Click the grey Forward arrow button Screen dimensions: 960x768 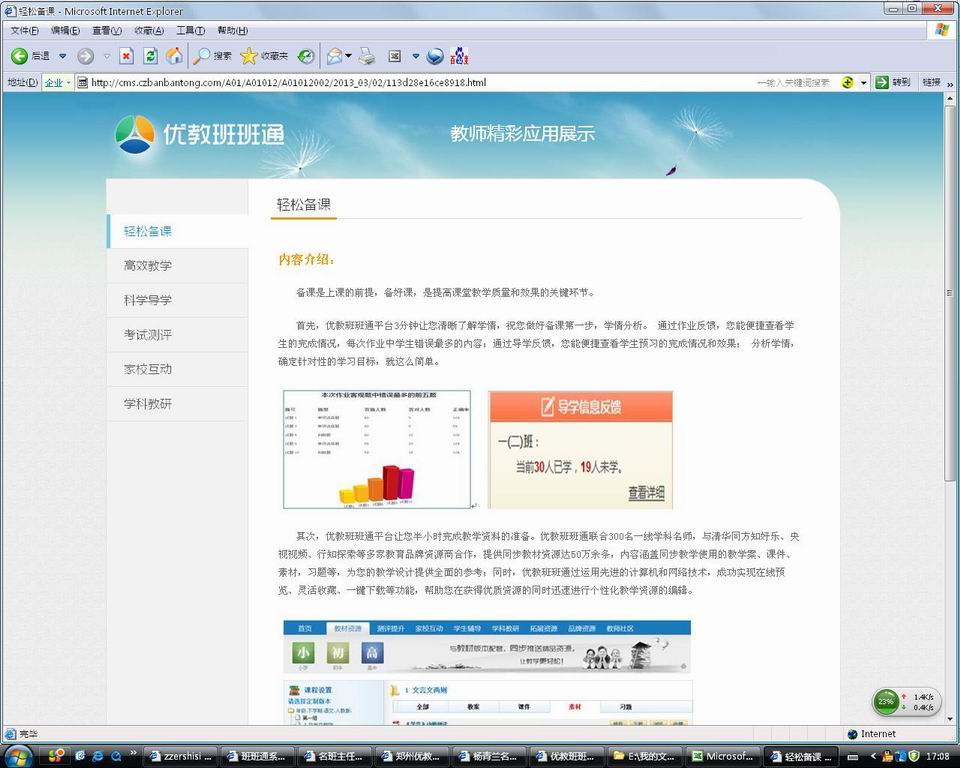point(86,56)
